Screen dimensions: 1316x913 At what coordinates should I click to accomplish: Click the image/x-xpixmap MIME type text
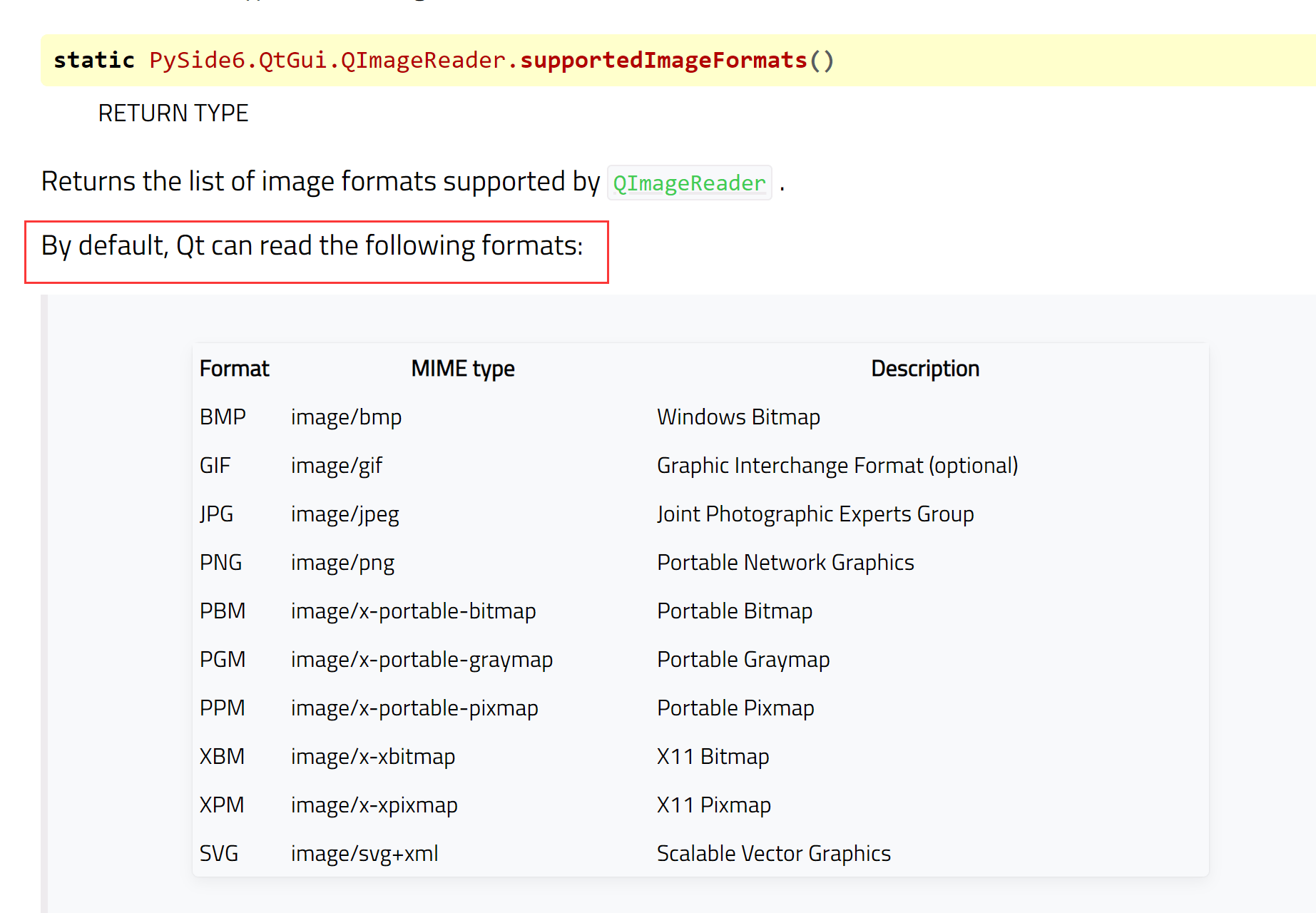[x=374, y=805]
